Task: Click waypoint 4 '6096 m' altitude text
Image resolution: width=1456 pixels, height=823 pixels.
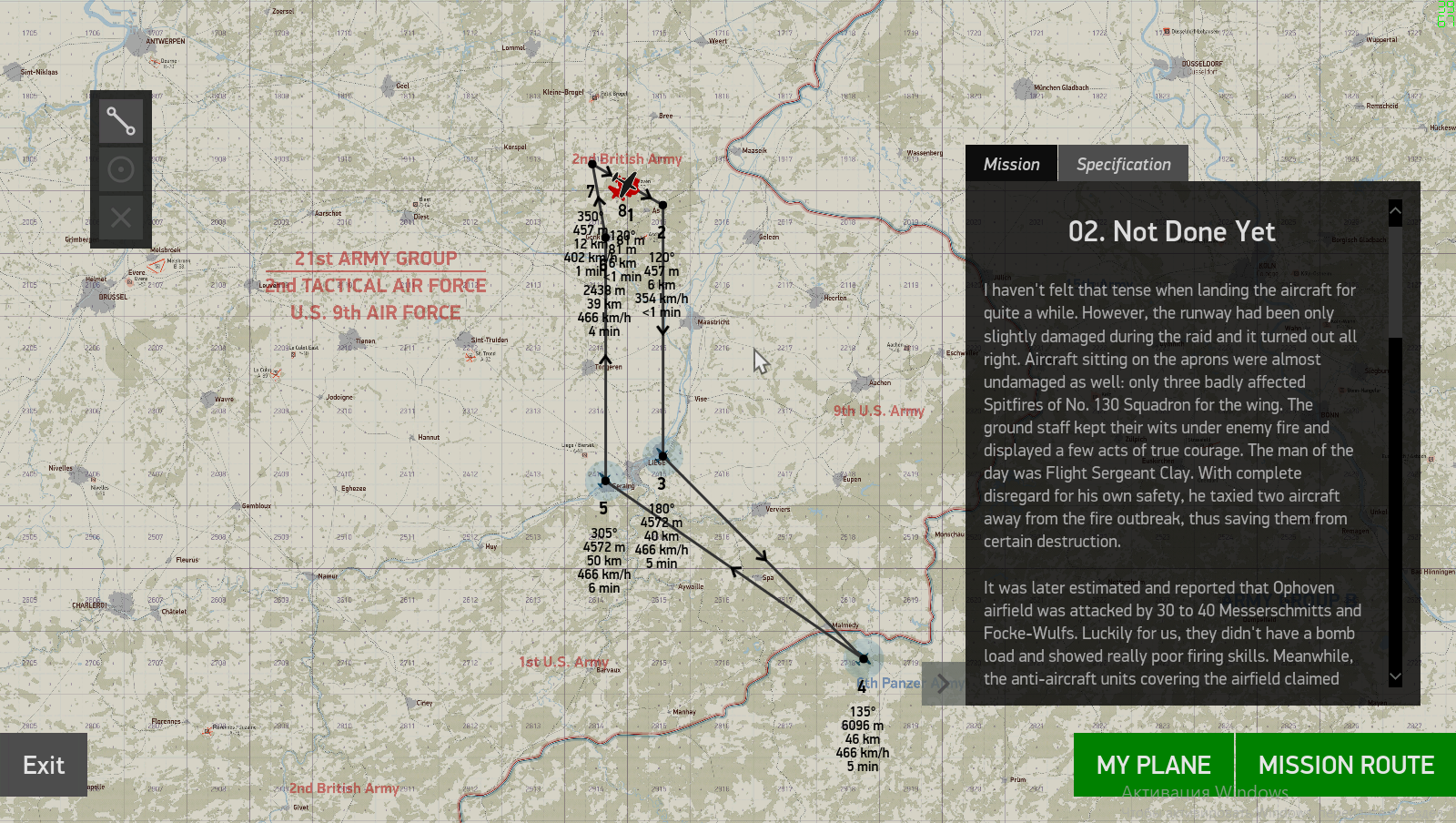Action: [863, 726]
